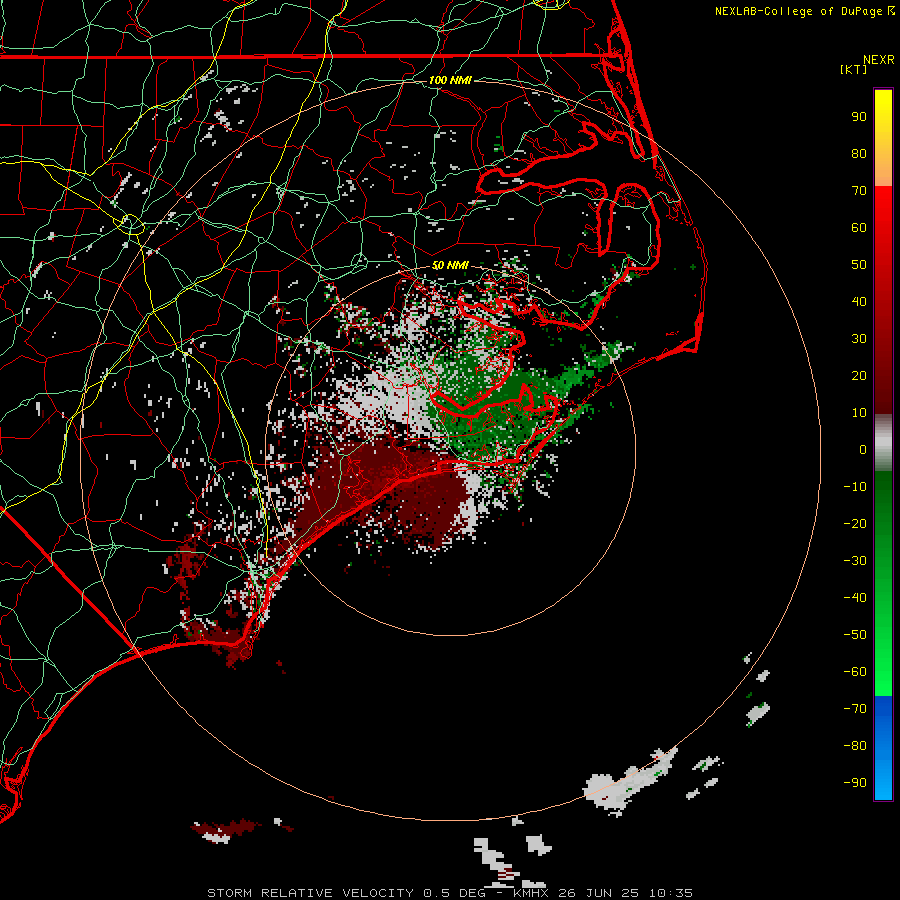Viewport: 900px width, 900px height.
Task: Click the 10 value on the velocity scale
Action: [x=859, y=413]
